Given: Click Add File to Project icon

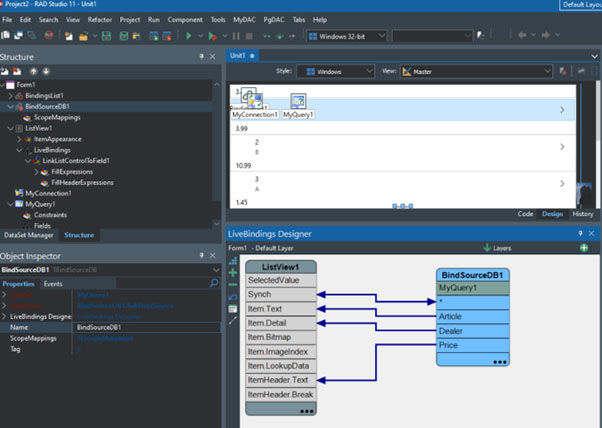Looking at the screenshot, I should (154, 36).
